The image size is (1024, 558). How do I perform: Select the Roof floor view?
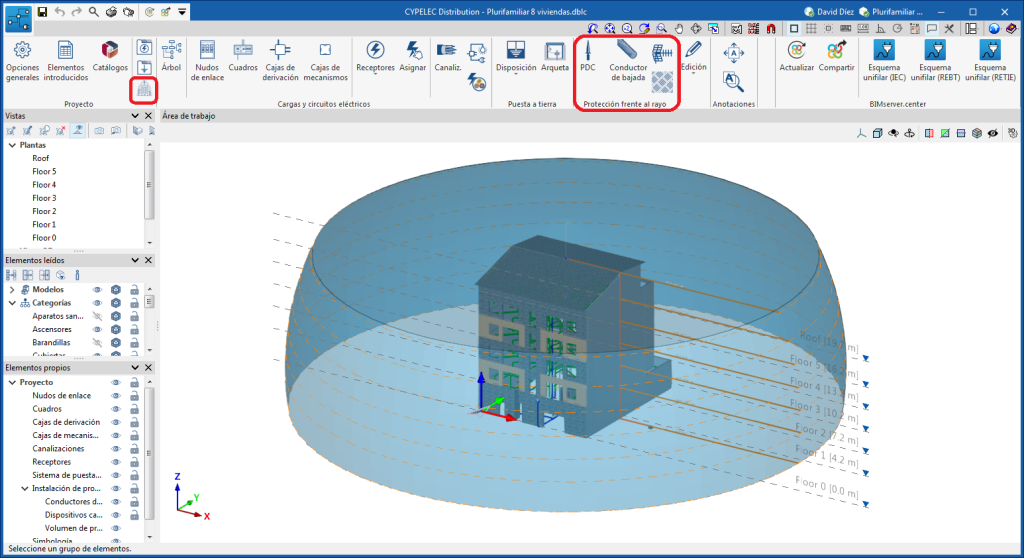click(x=40, y=158)
